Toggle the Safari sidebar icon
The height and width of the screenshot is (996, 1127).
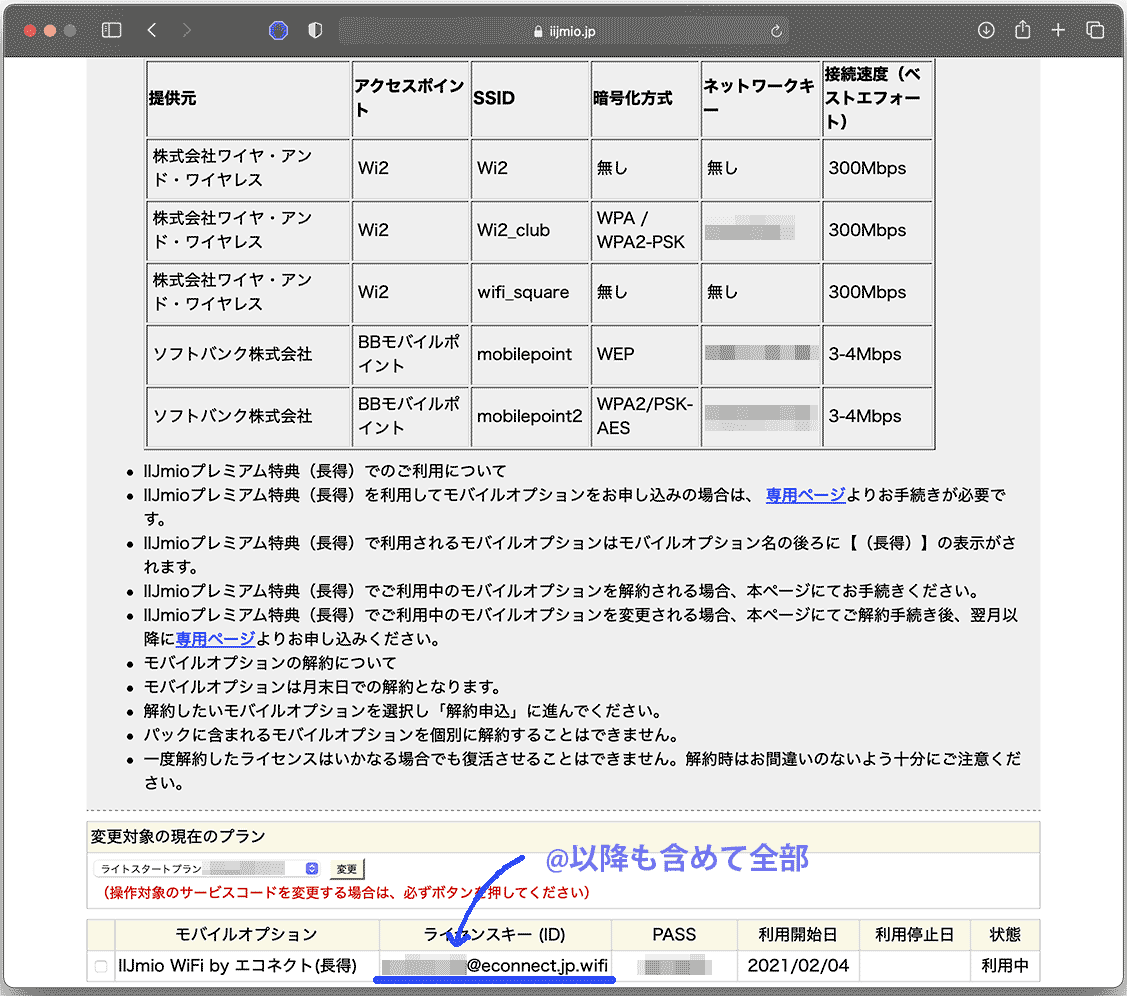pyautogui.click(x=111, y=30)
